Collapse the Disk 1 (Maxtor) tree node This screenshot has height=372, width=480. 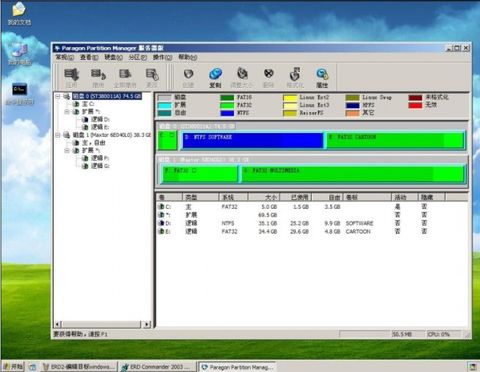tap(58, 135)
